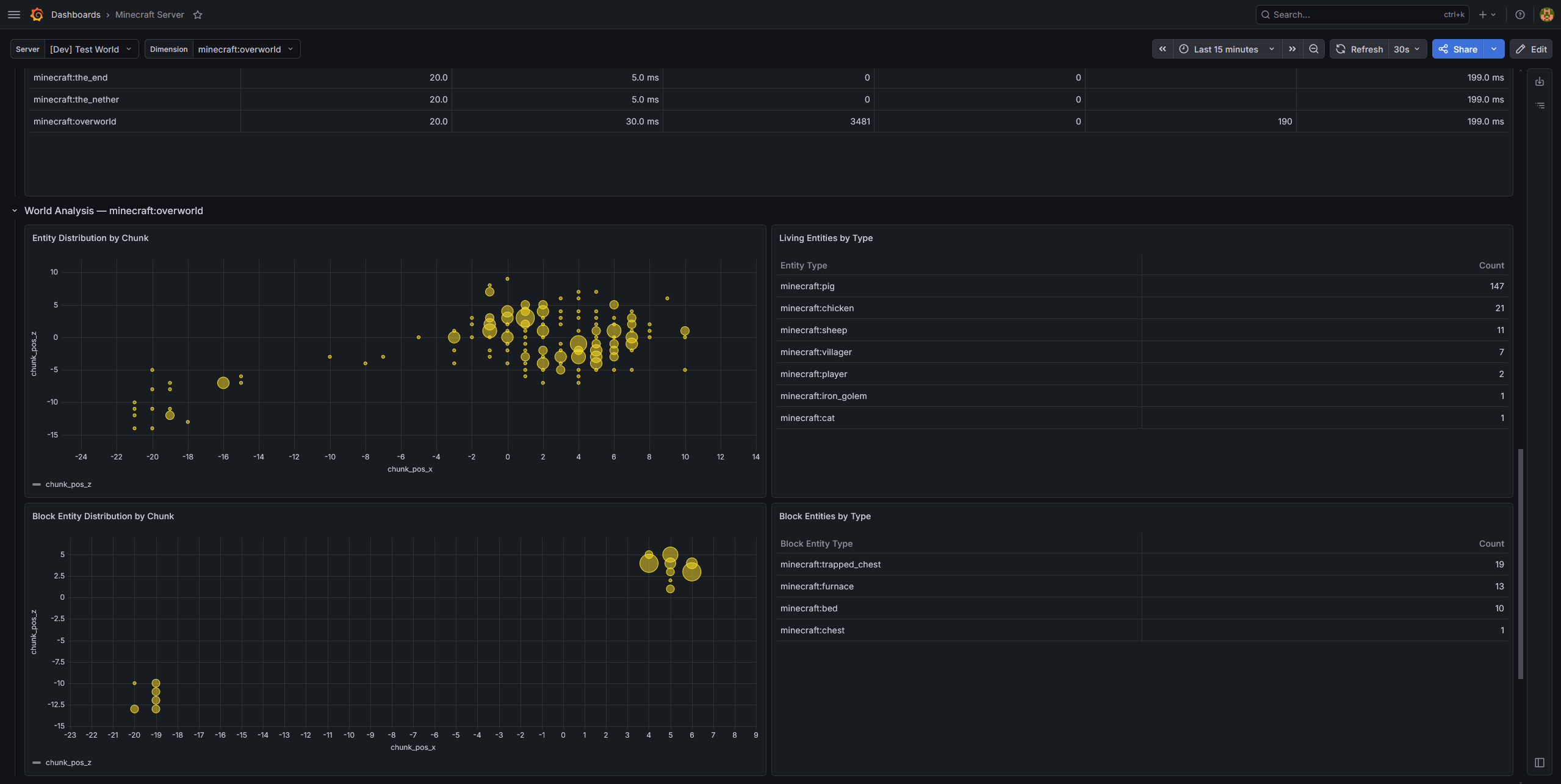
Task: Open the help question mark icon
Action: click(1520, 15)
